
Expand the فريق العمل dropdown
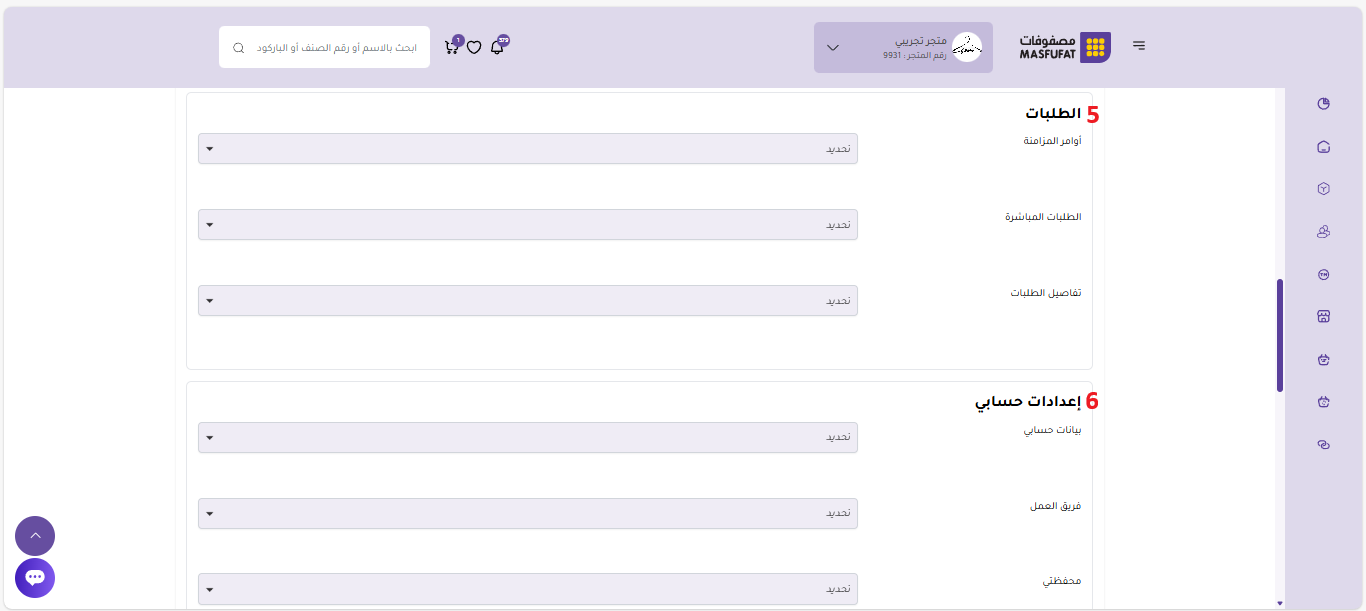click(527, 513)
